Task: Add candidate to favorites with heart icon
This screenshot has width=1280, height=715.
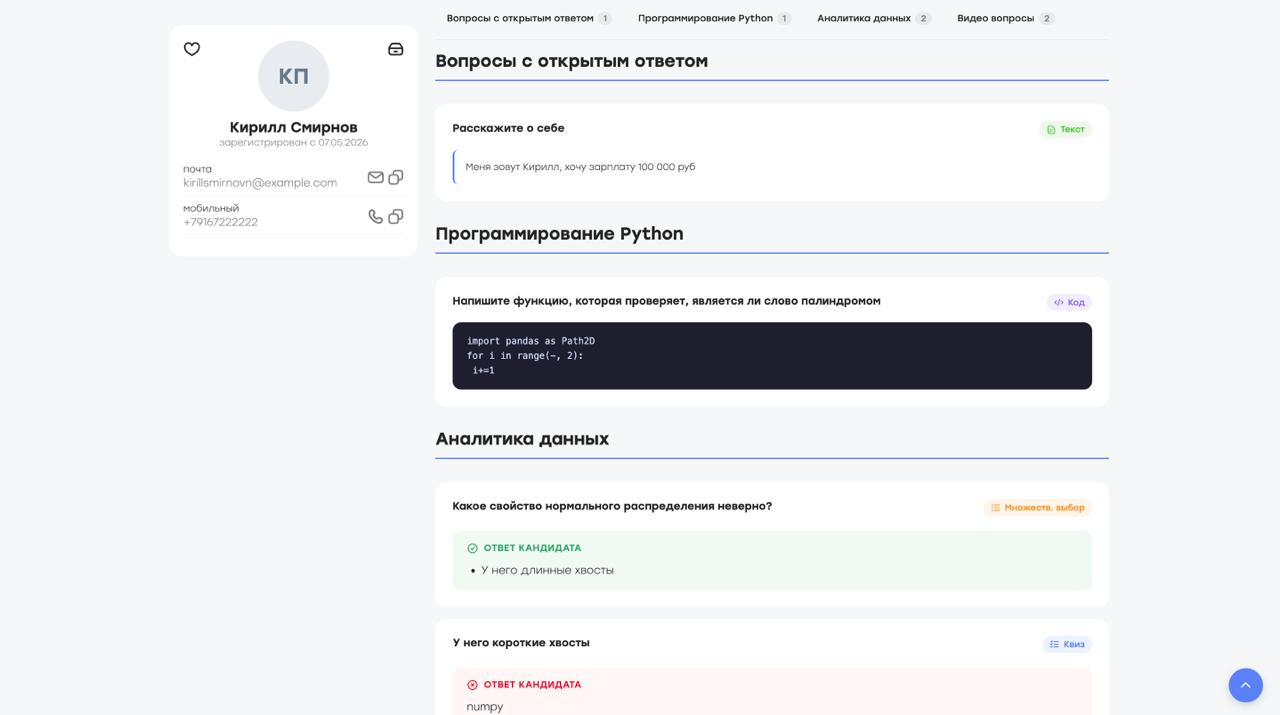Action: tap(192, 49)
